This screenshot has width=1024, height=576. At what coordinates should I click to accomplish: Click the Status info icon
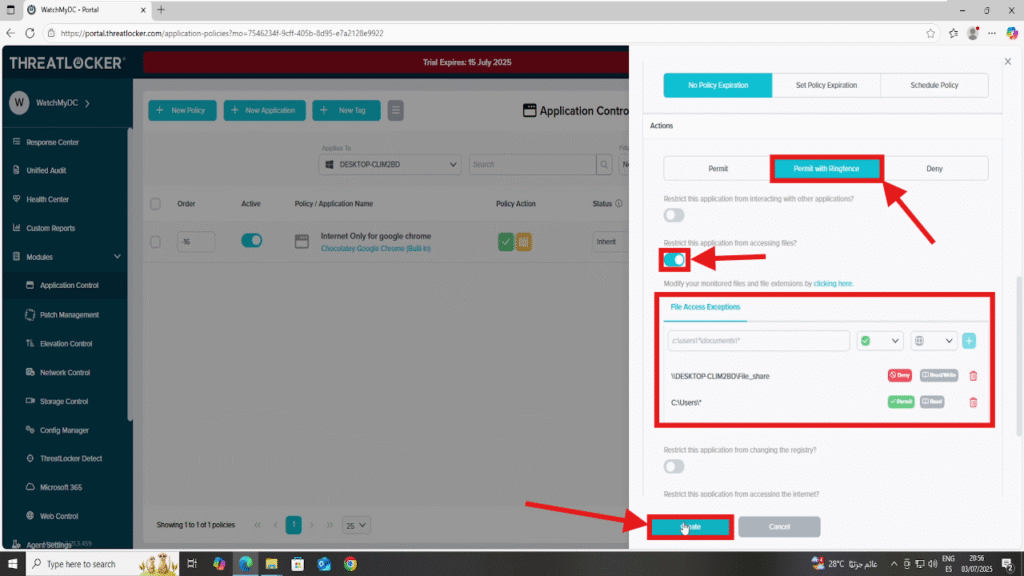tap(618, 204)
